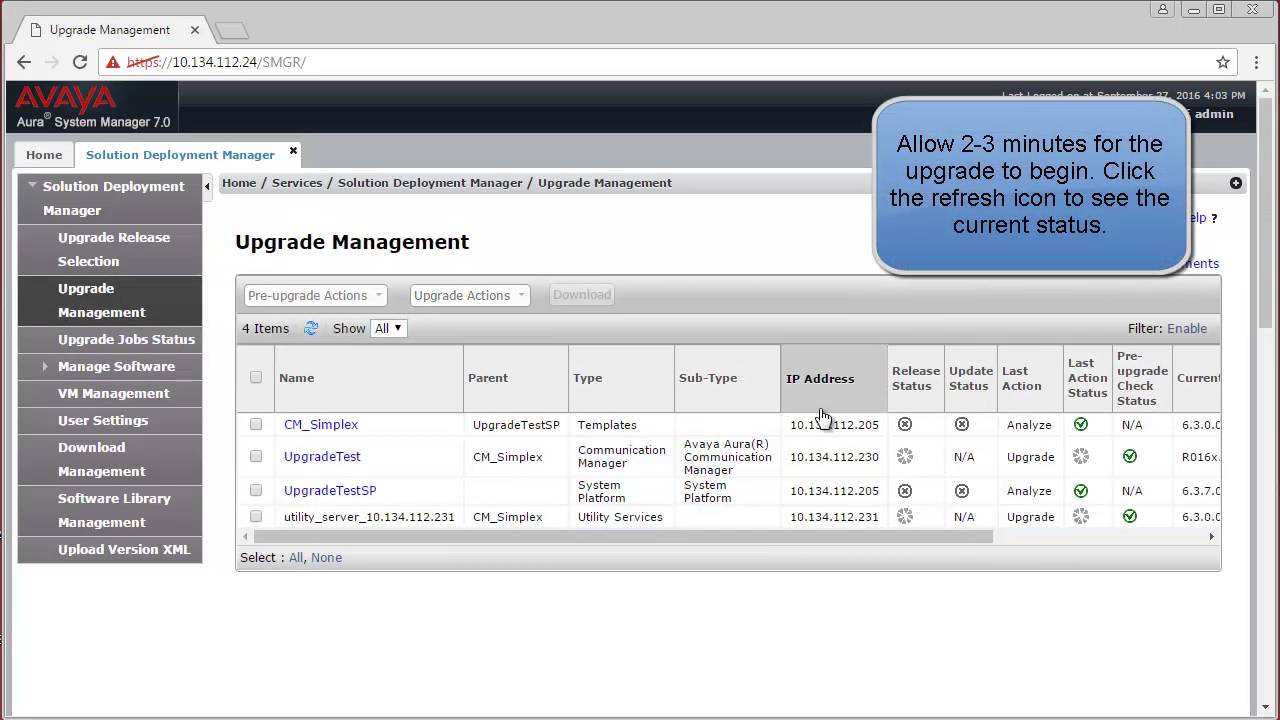Click the insecure connection warning icon in address bar
This screenshot has width=1280, height=720.
113,62
